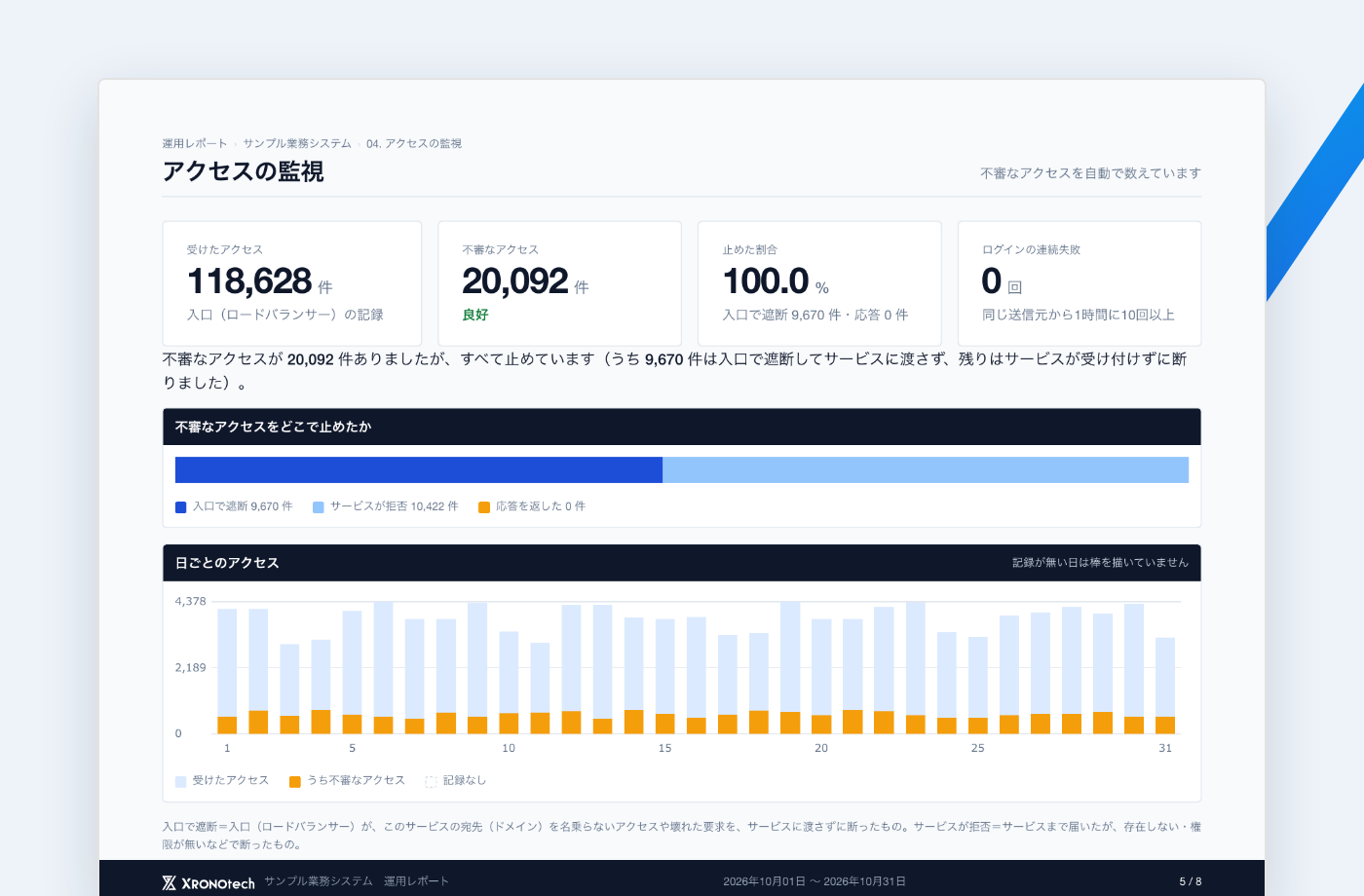The image size is (1364, 896).
Task: Select the 100.0 % blocked ratio value
Action: point(776,281)
